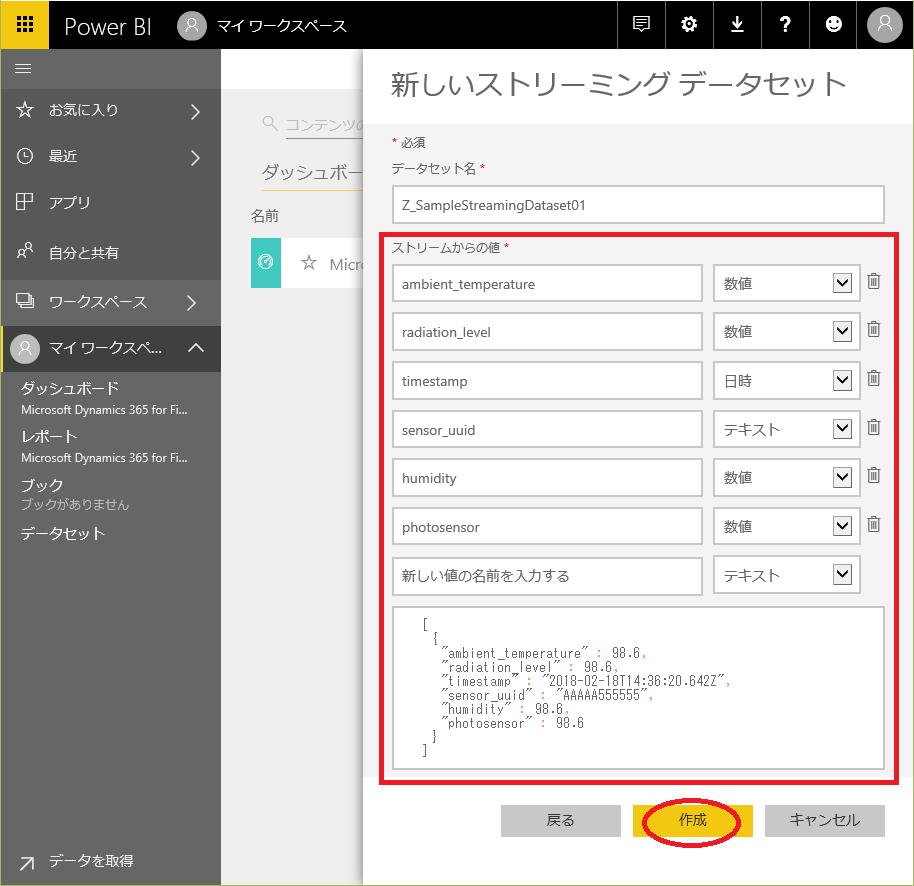
Task: Toggle the hamburger navigation menu
Action: coord(23,69)
